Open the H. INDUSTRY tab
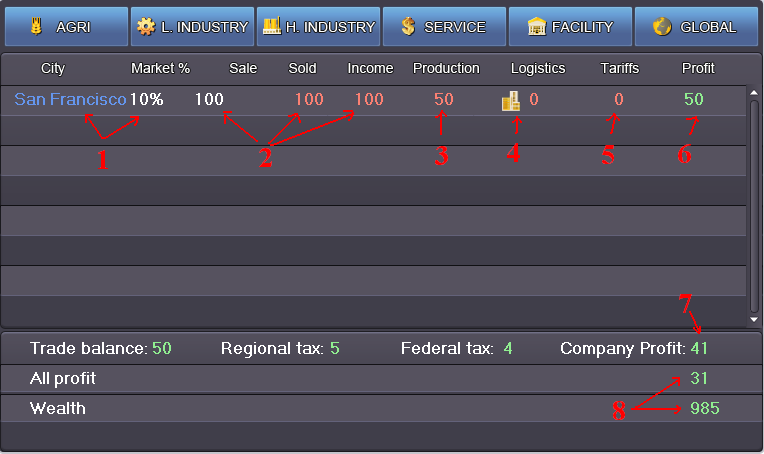Viewport: 764px width, 454px height. tap(318, 27)
